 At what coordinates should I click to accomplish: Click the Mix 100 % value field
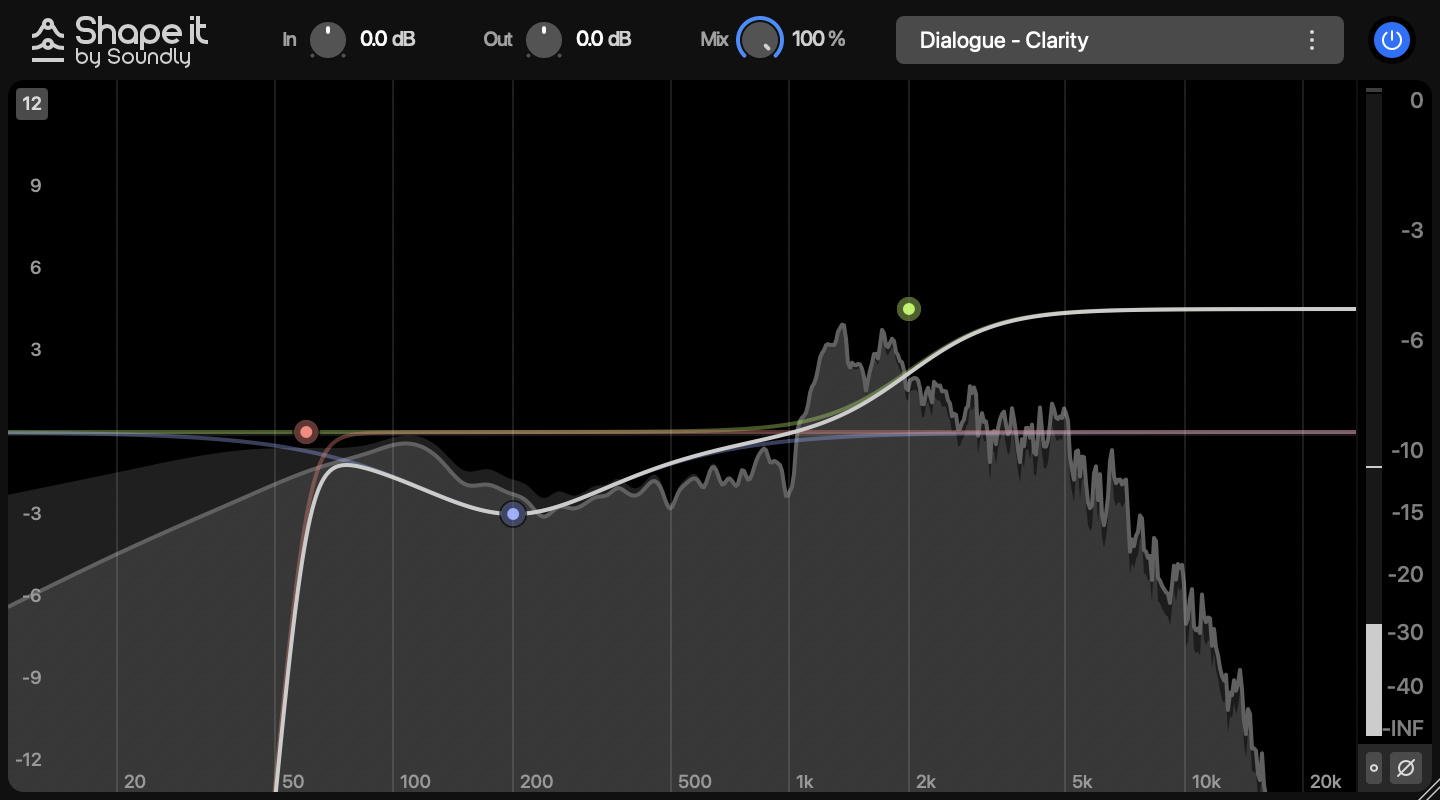pyautogui.click(x=818, y=39)
